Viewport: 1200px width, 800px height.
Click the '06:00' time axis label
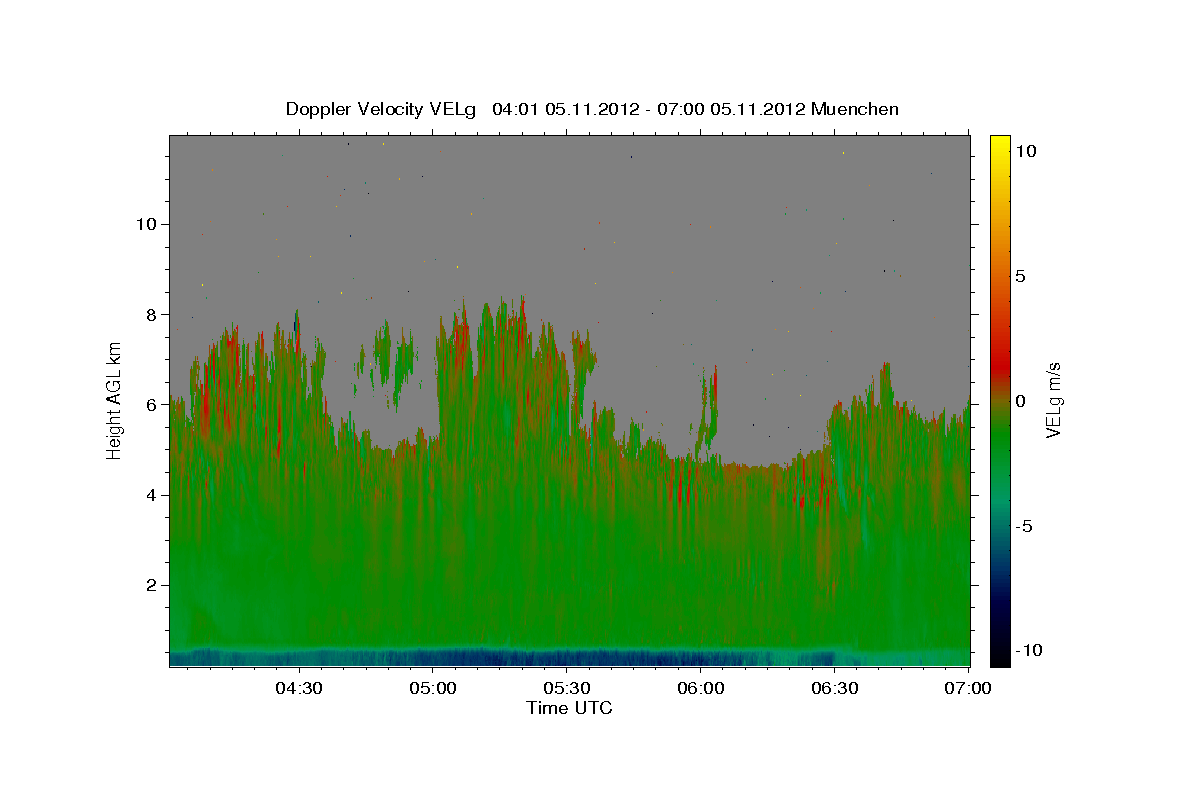(700, 688)
